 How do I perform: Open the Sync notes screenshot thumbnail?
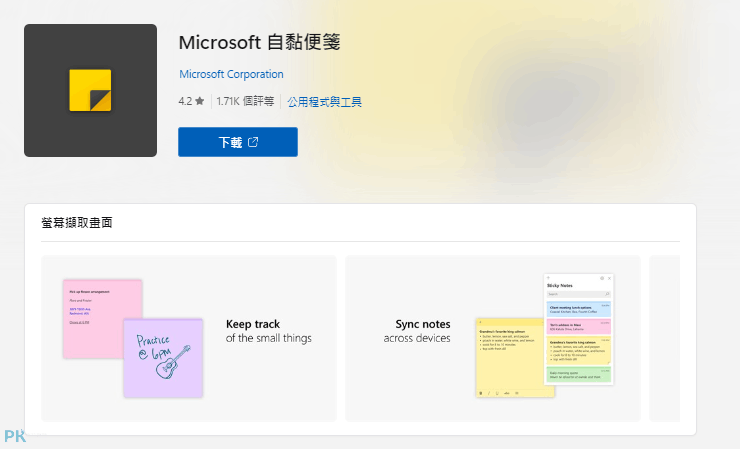click(x=493, y=338)
